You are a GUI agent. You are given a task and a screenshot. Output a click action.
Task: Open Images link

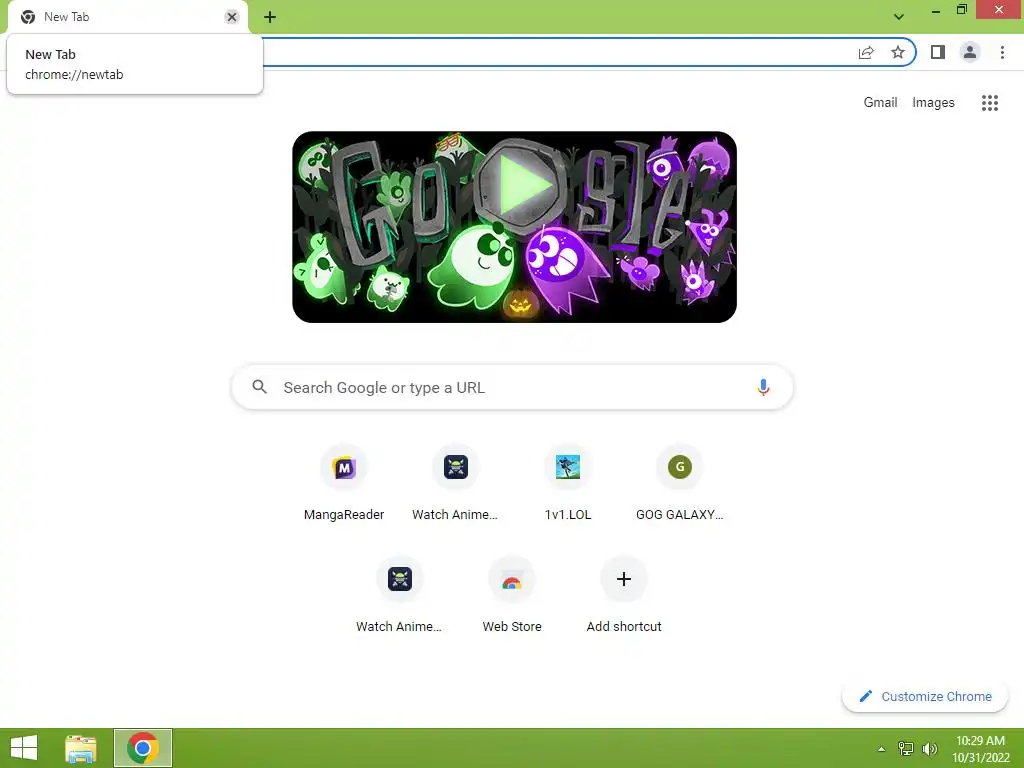click(x=933, y=103)
